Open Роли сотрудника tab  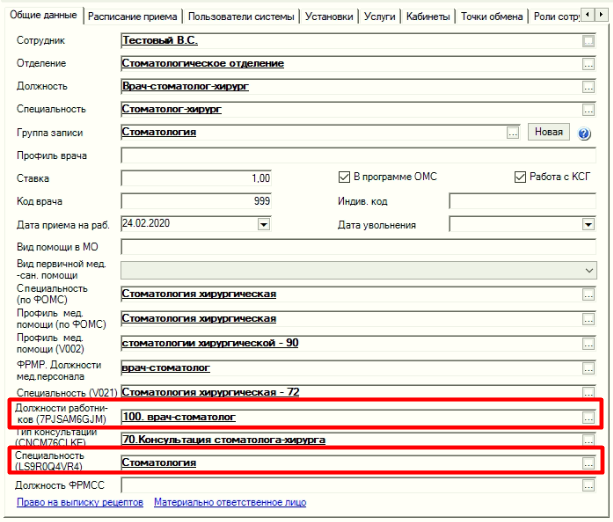(x=557, y=16)
